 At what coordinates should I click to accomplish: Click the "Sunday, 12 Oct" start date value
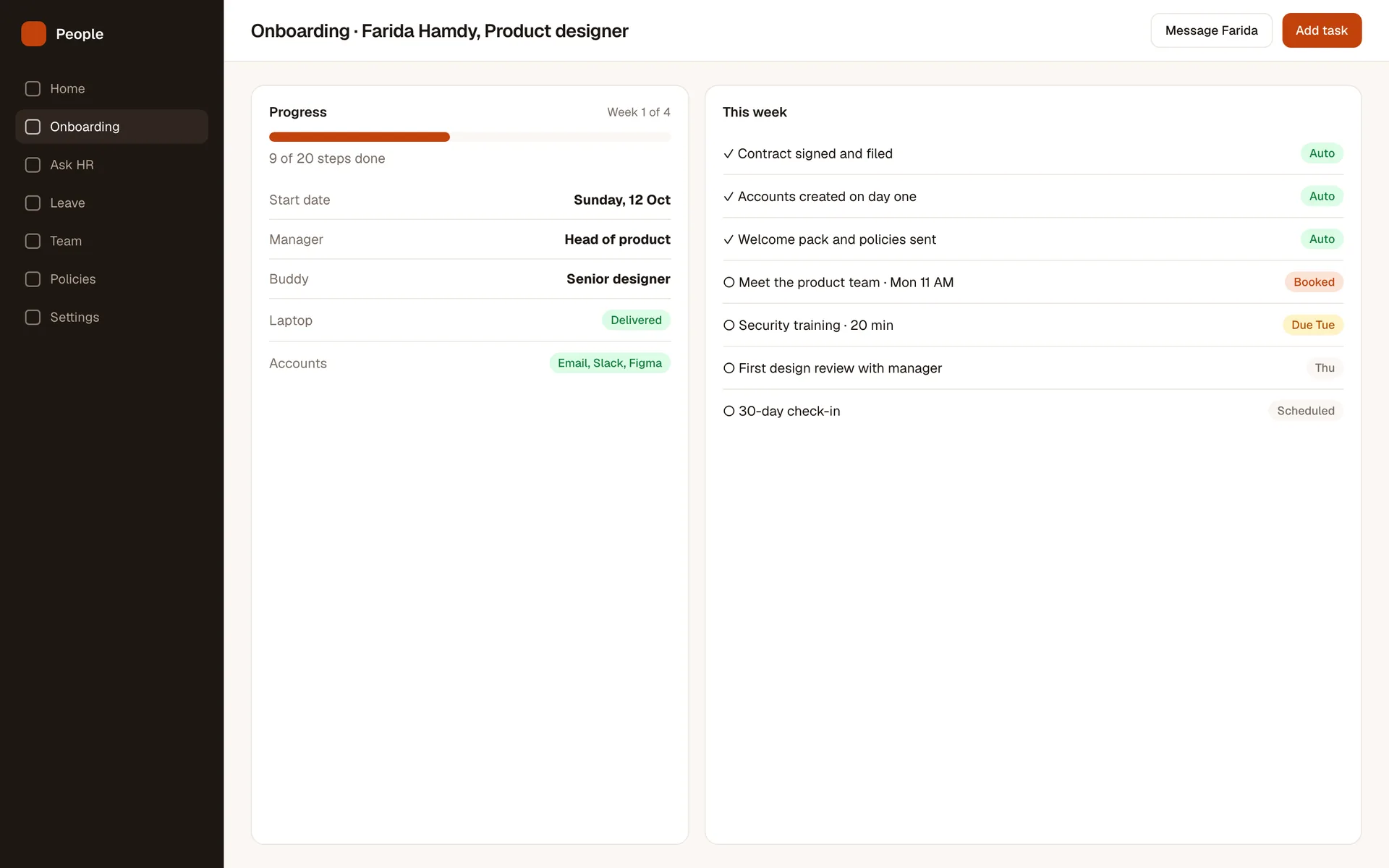[x=622, y=200]
